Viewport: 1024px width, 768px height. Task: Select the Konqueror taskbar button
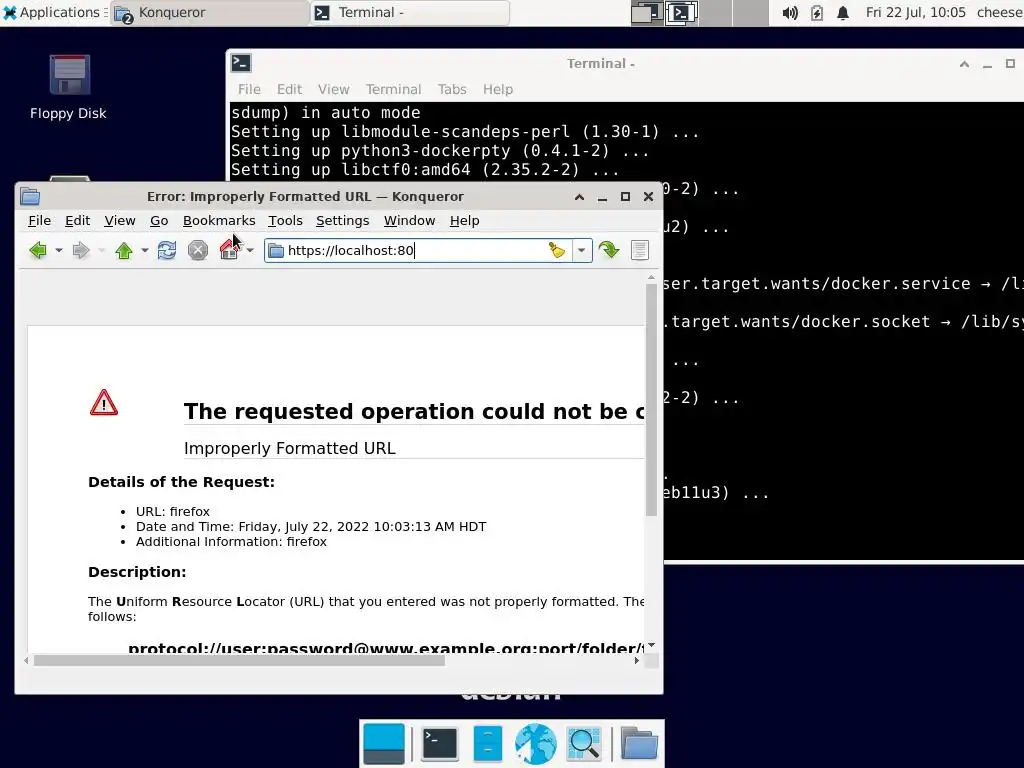click(209, 12)
